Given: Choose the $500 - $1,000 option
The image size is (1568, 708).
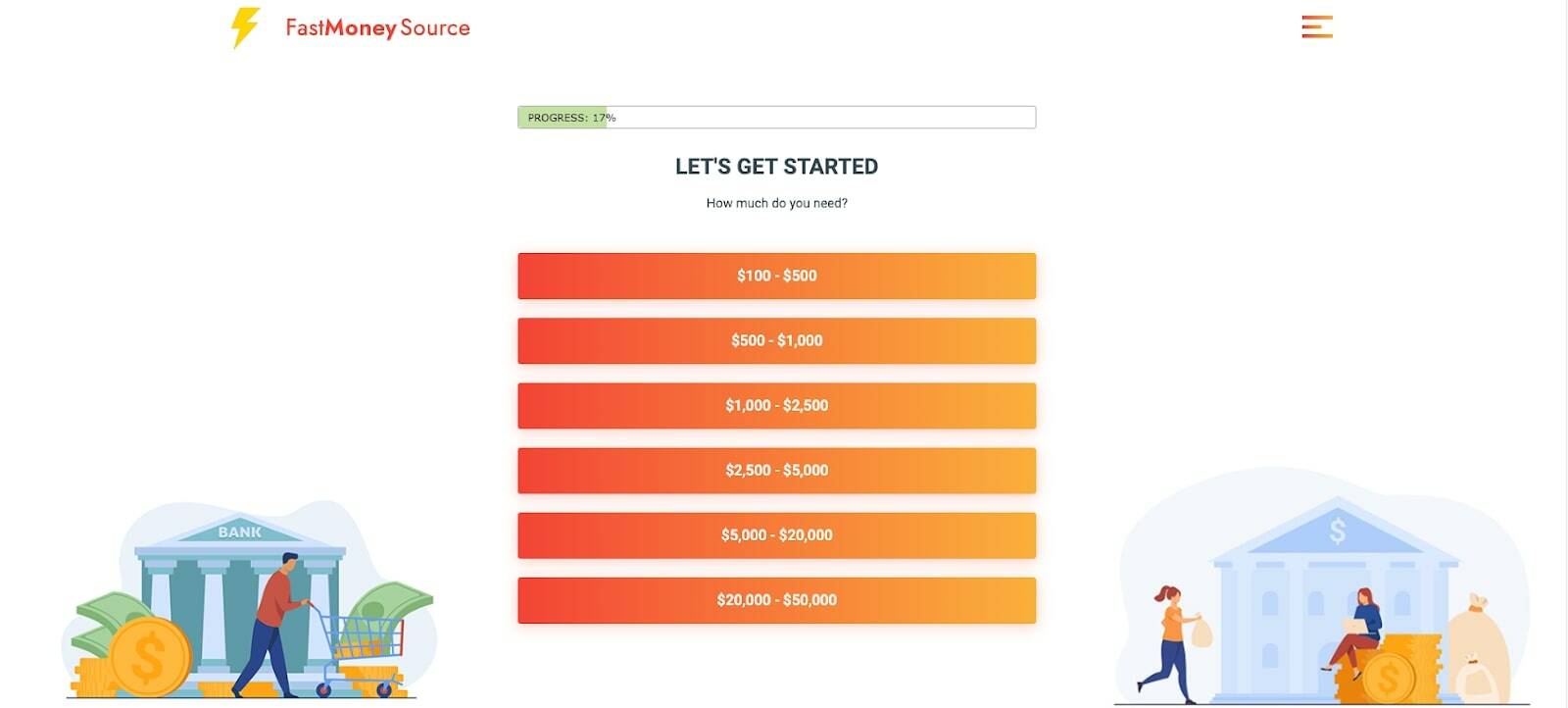Looking at the screenshot, I should (x=776, y=340).
